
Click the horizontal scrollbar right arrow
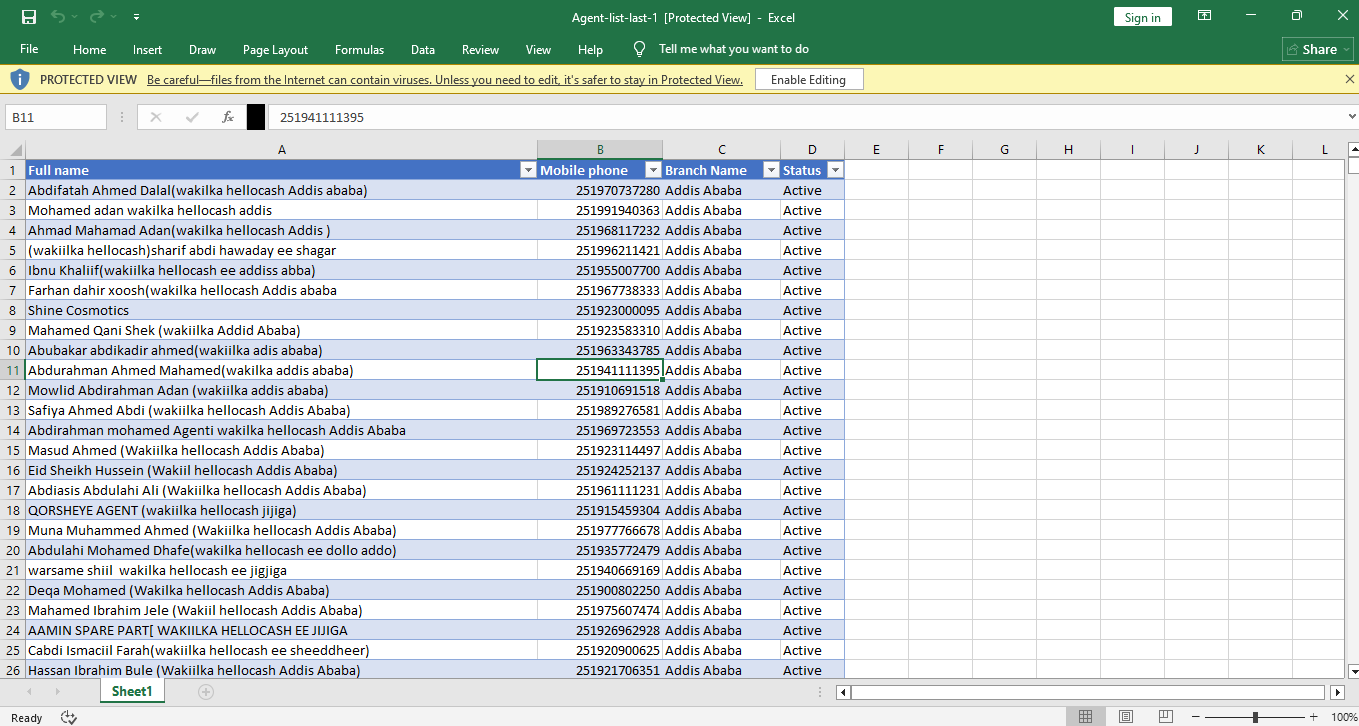pyautogui.click(x=1338, y=692)
